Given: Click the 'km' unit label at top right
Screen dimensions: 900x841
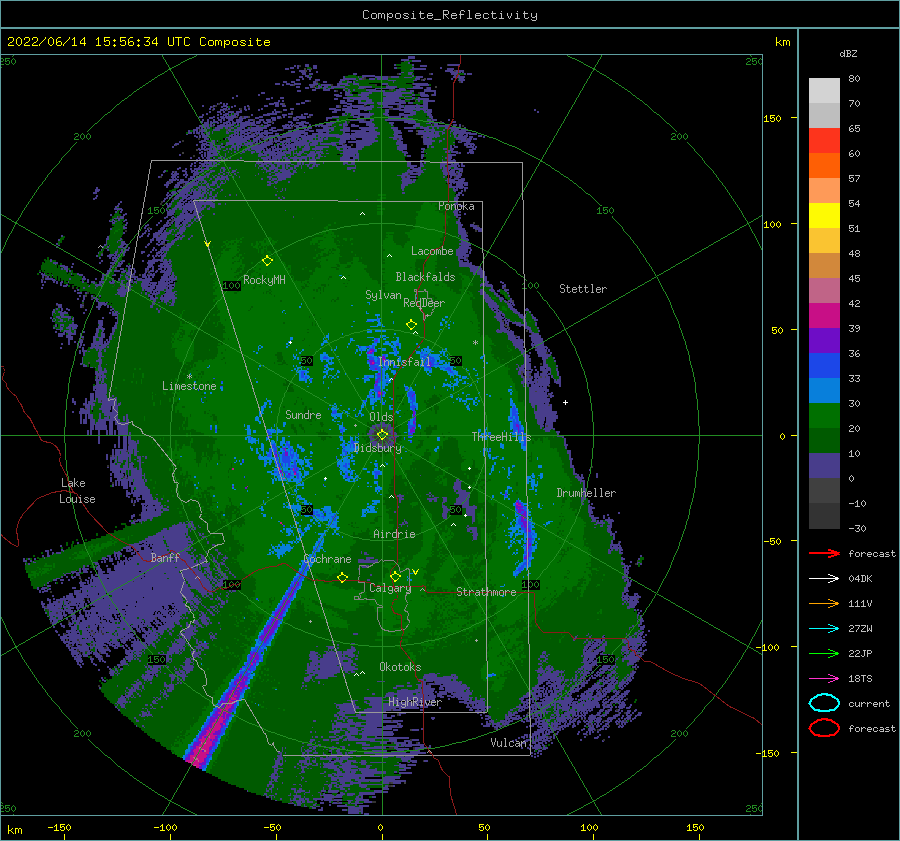Looking at the screenshot, I should 783,42.
